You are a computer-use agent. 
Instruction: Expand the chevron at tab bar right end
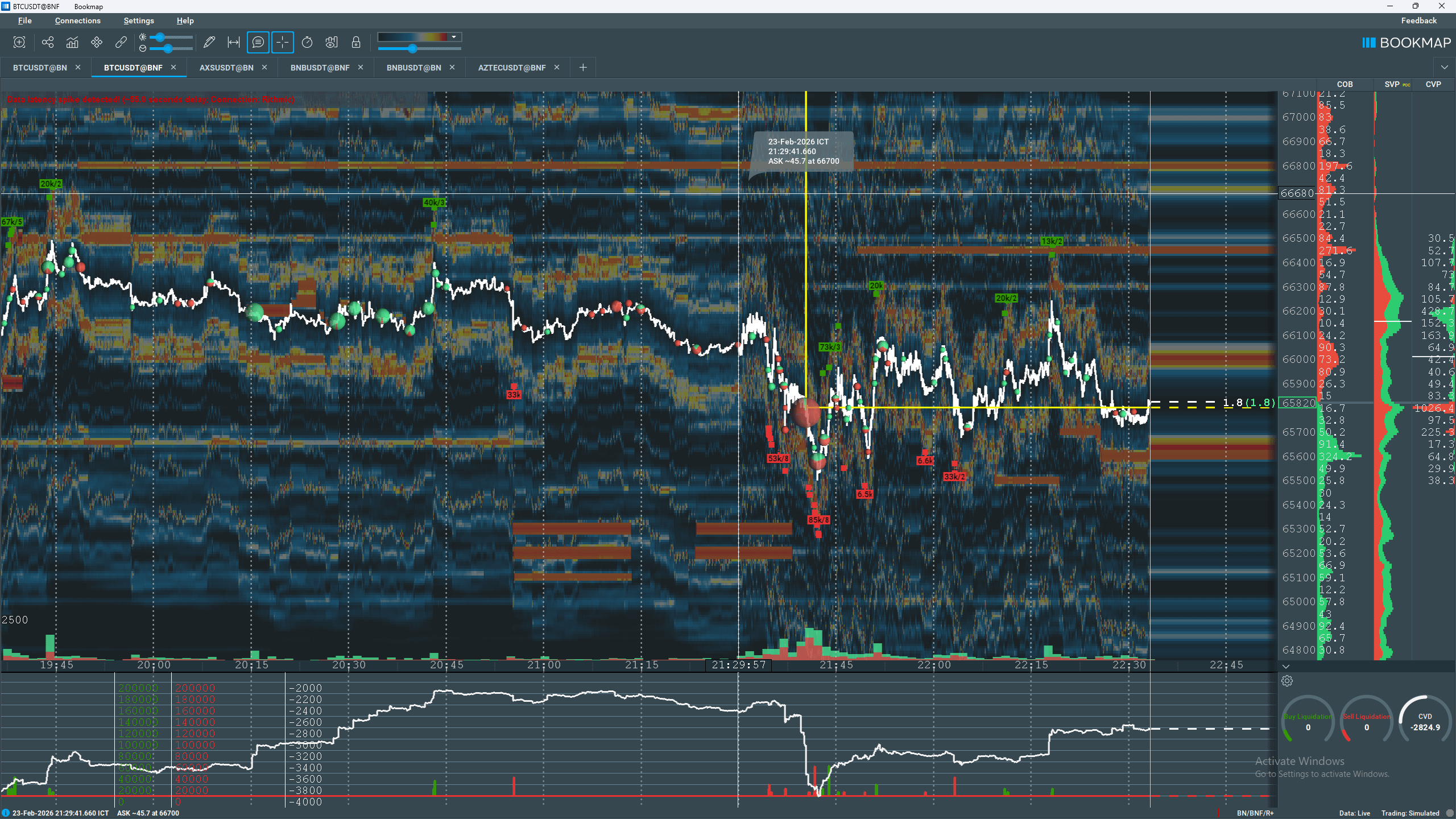(1444, 68)
